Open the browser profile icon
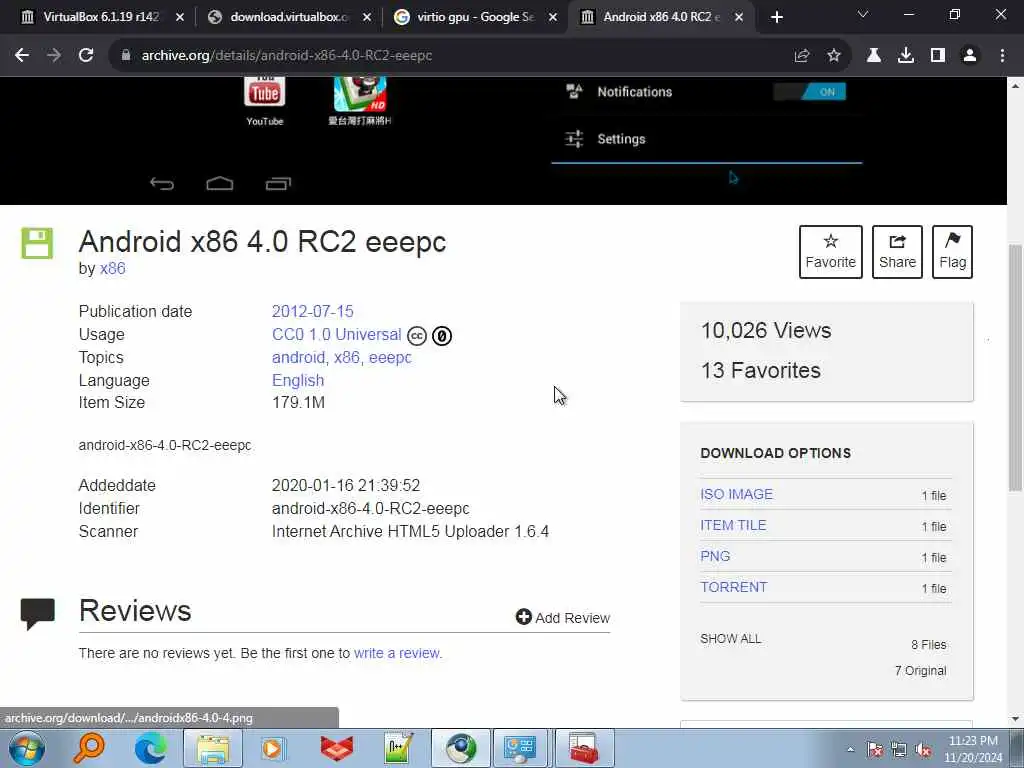The image size is (1024, 768). pos(970,56)
